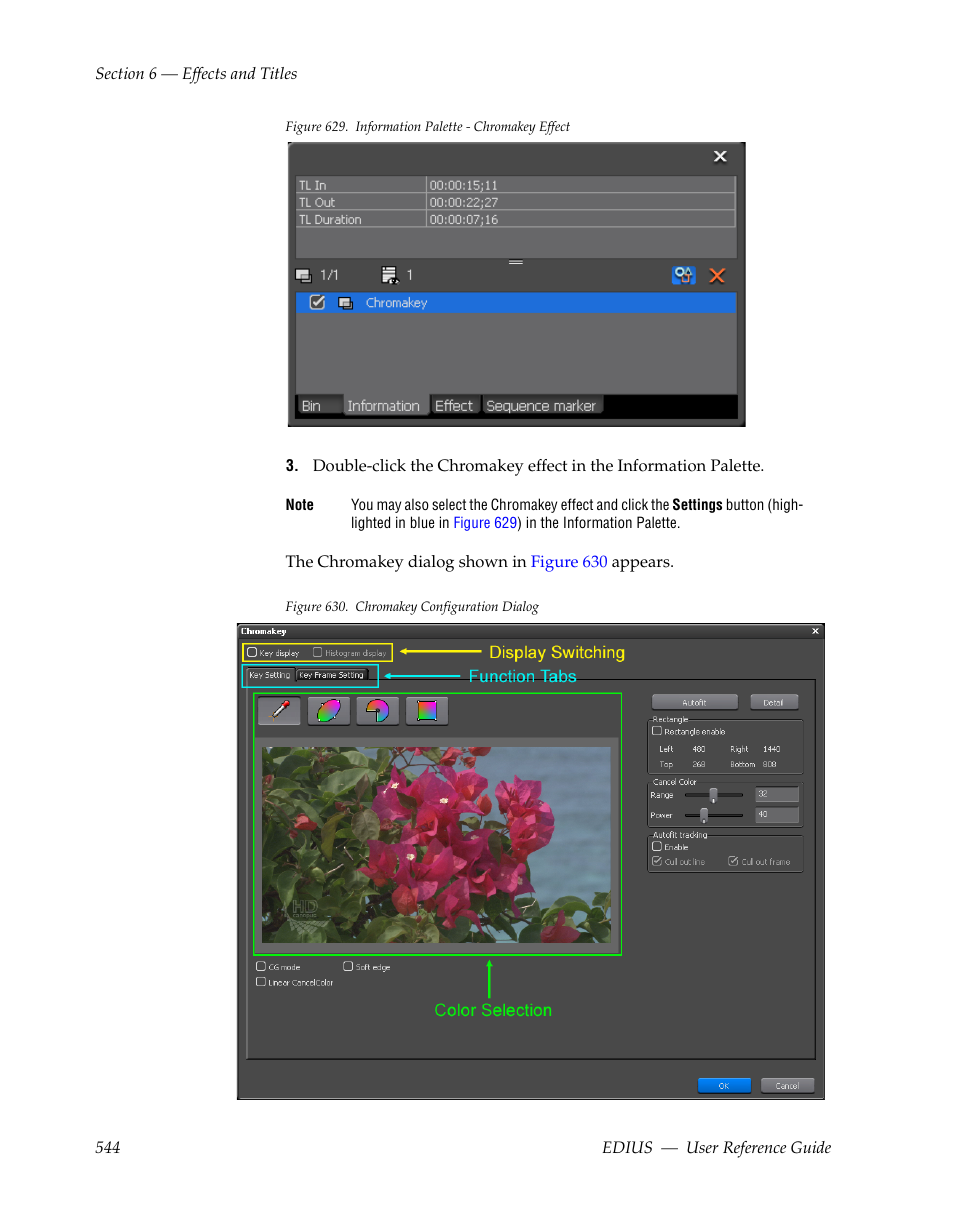Screen dimensions: 954x1227
Task: Click the orange X delete effect icon
Action: click(x=717, y=275)
